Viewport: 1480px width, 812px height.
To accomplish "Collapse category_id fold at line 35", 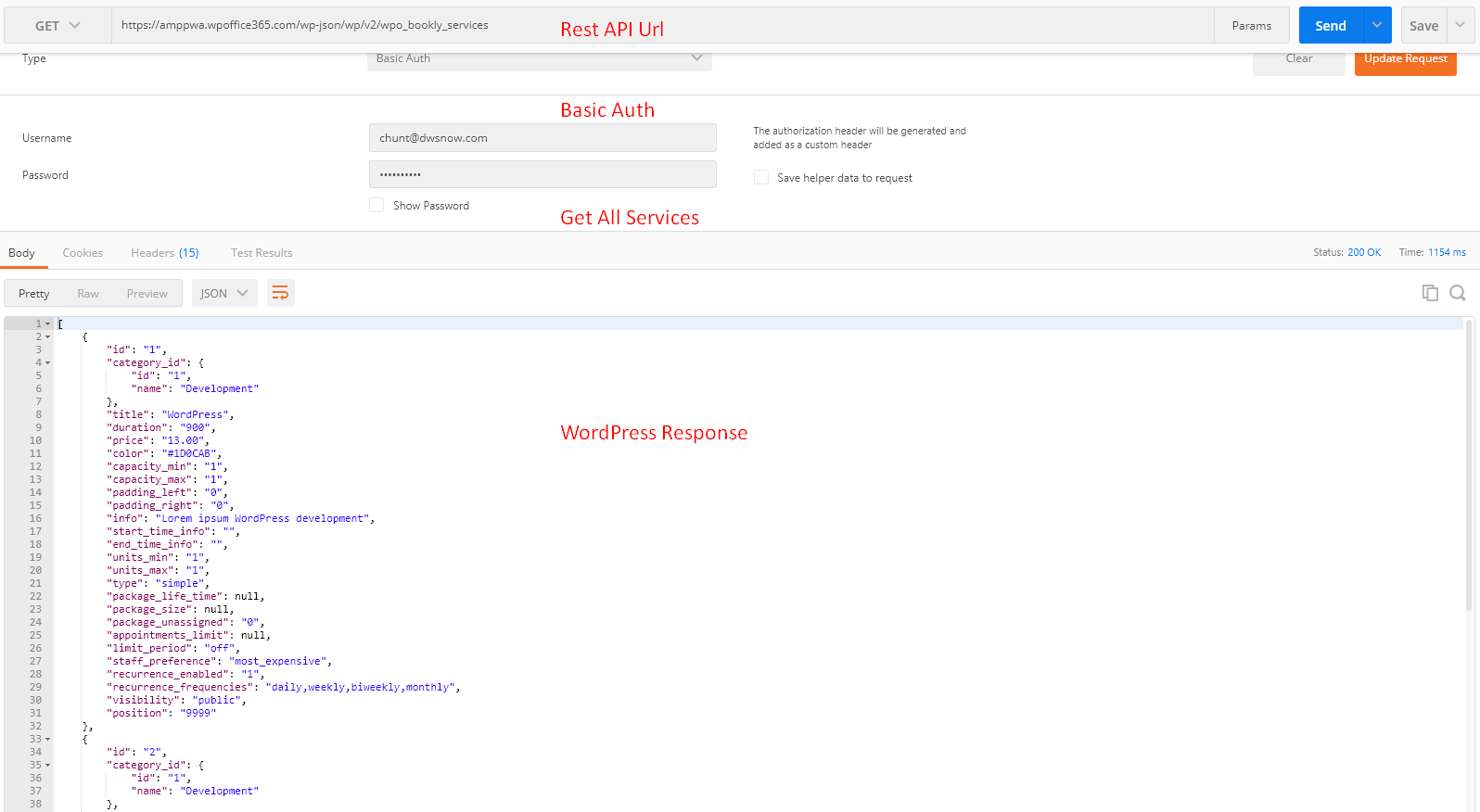I will coord(47,765).
